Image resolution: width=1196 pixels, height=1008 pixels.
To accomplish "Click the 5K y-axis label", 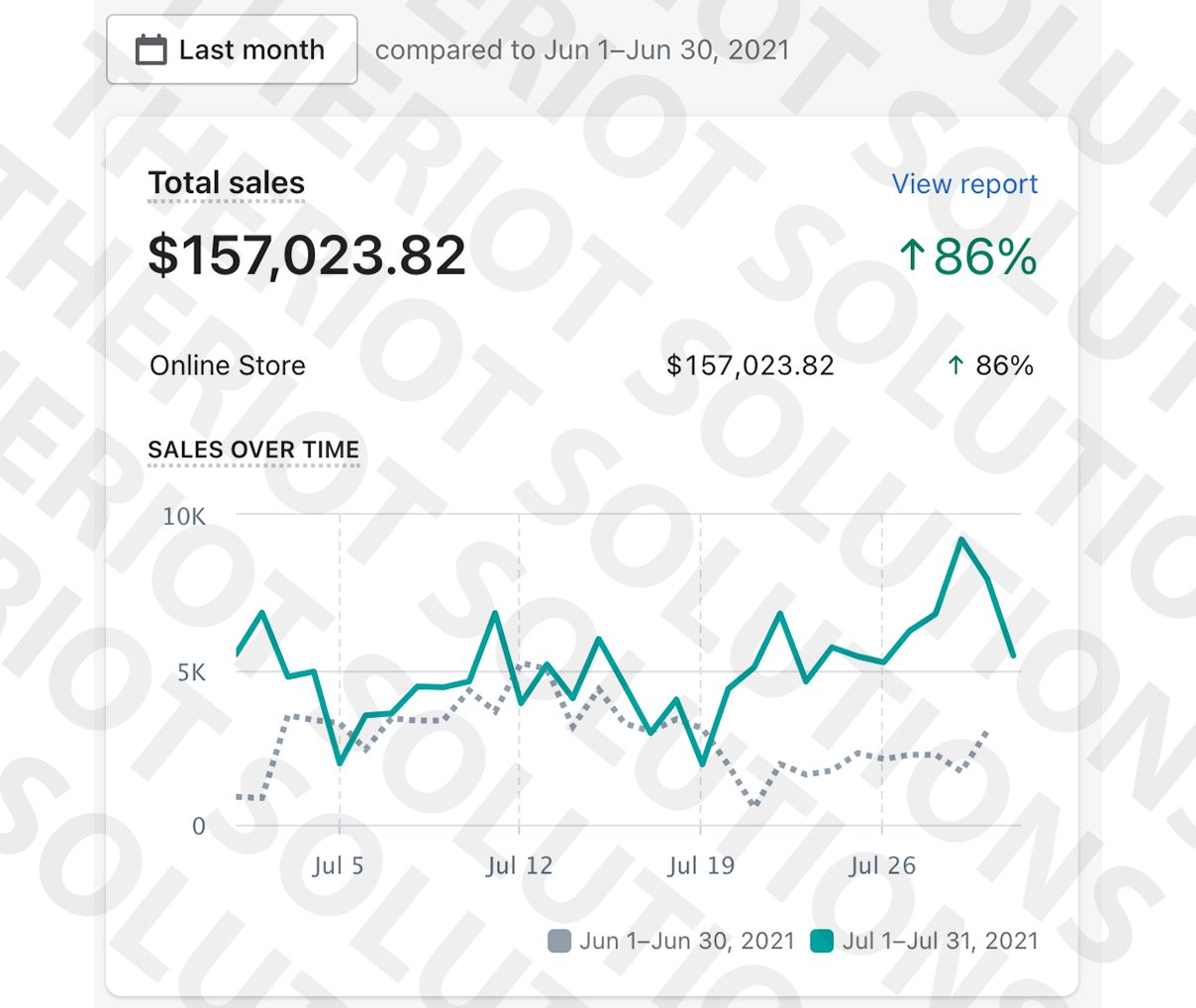I will [x=191, y=673].
